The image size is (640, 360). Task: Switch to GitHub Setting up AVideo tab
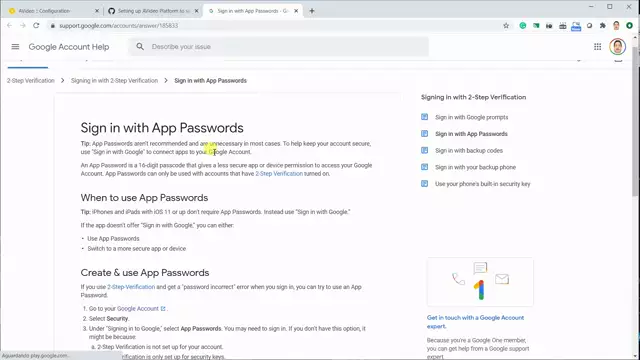(153, 11)
